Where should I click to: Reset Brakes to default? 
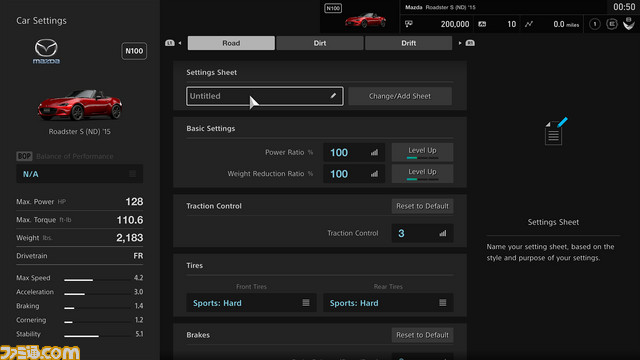[422, 335]
